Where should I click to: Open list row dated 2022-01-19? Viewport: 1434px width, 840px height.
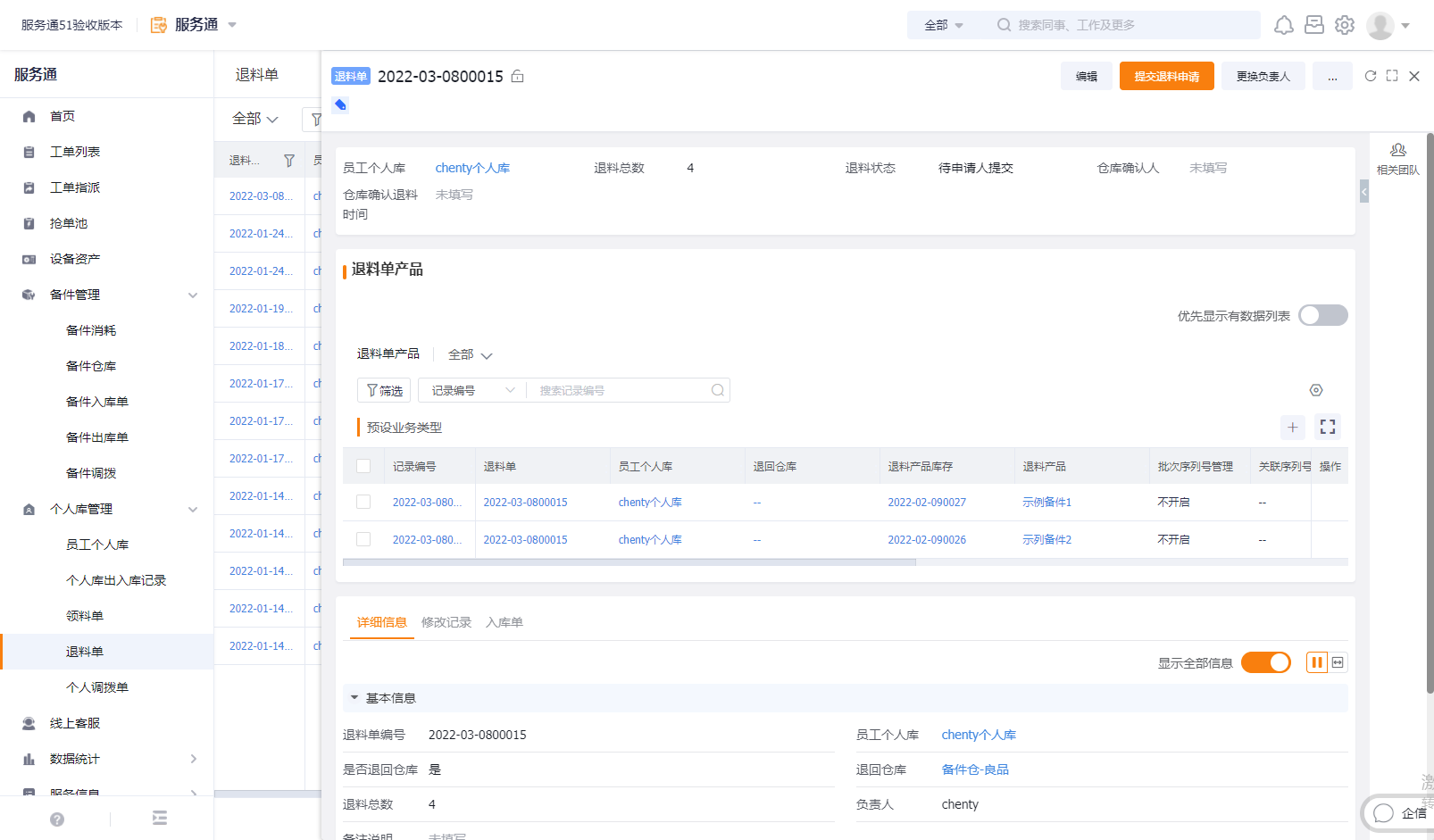pos(260,308)
